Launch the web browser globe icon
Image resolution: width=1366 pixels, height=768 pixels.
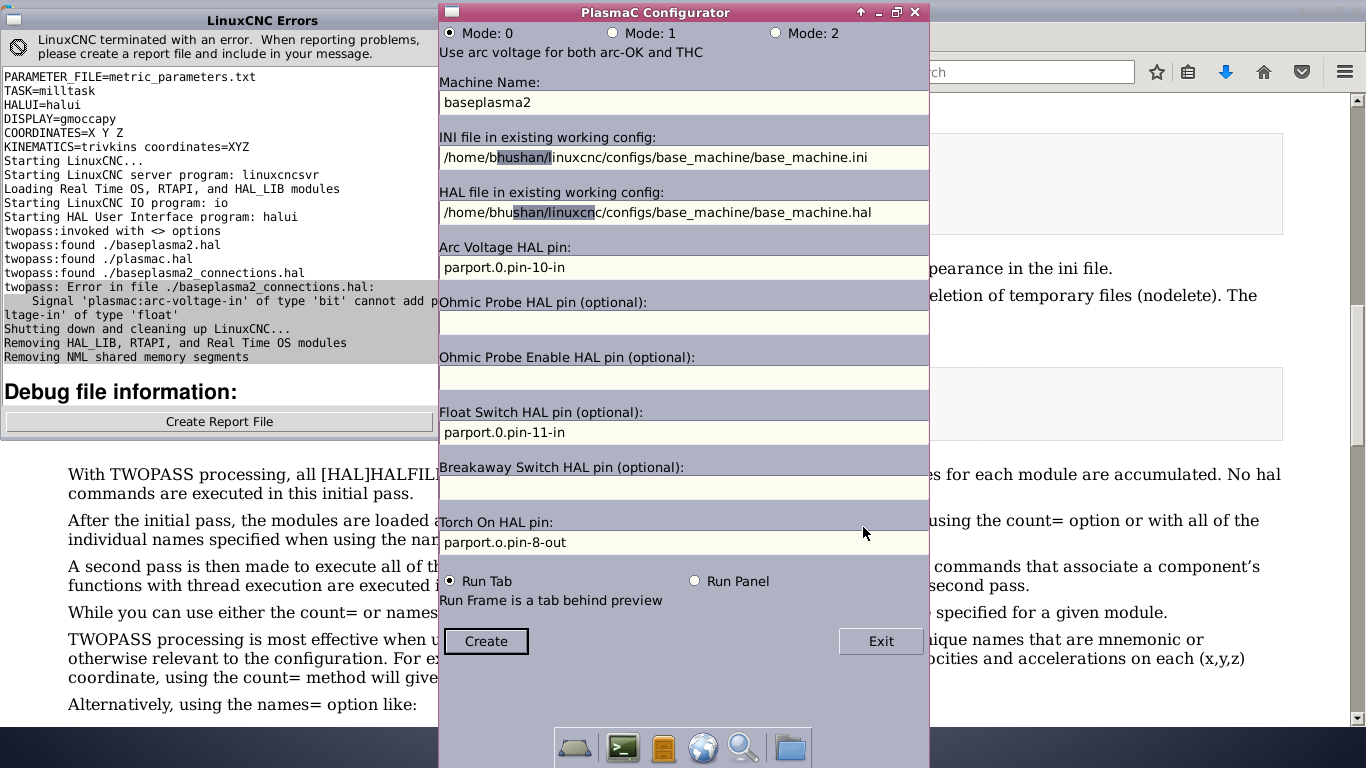click(x=703, y=748)
